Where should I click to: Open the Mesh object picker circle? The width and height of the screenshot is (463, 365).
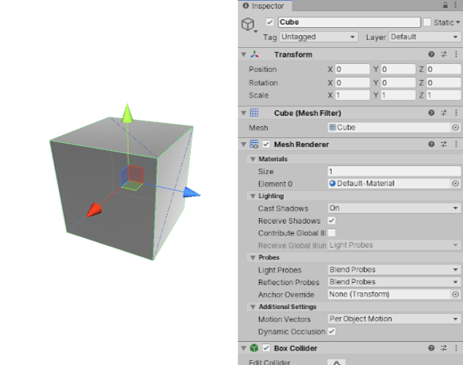point(455,128)
